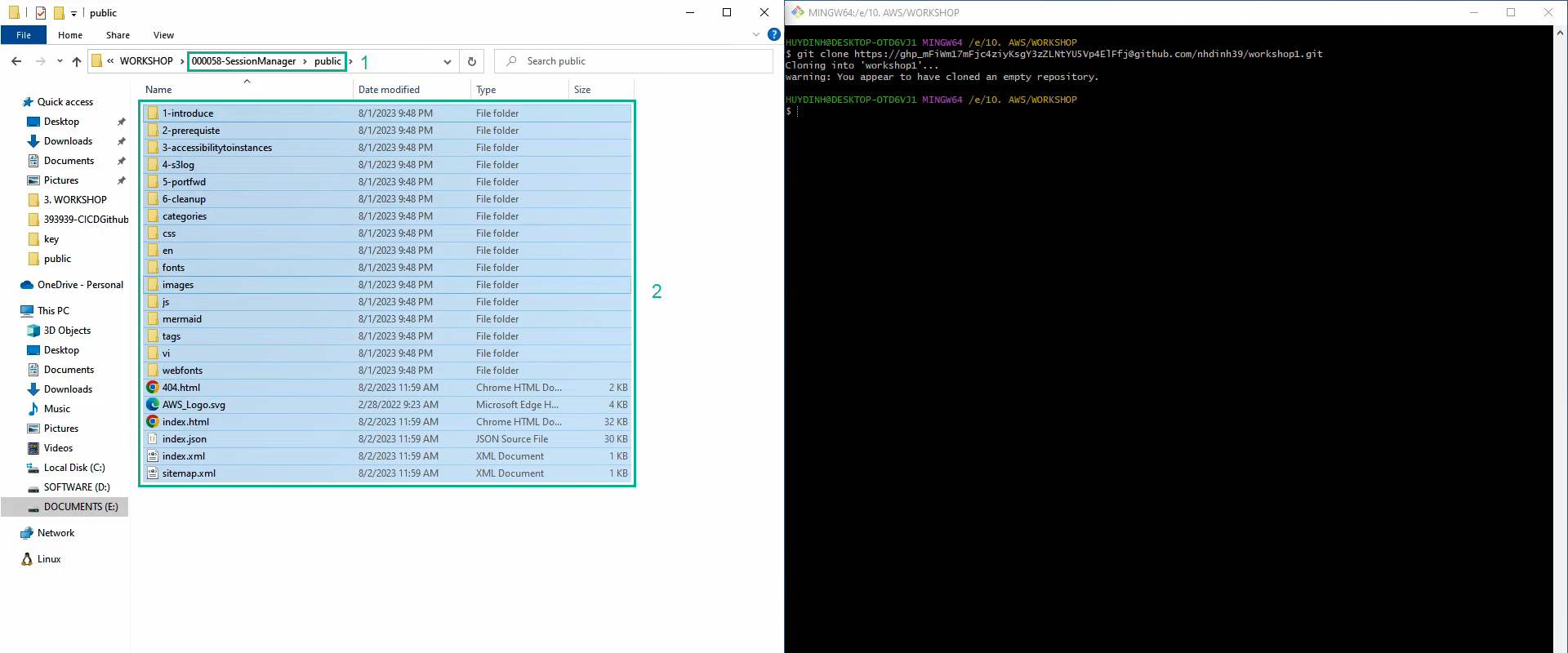1568x653 pixels.
Task: Open DOCUMENTS (E:) drive in sidebar
Action: tap(80, 507)
